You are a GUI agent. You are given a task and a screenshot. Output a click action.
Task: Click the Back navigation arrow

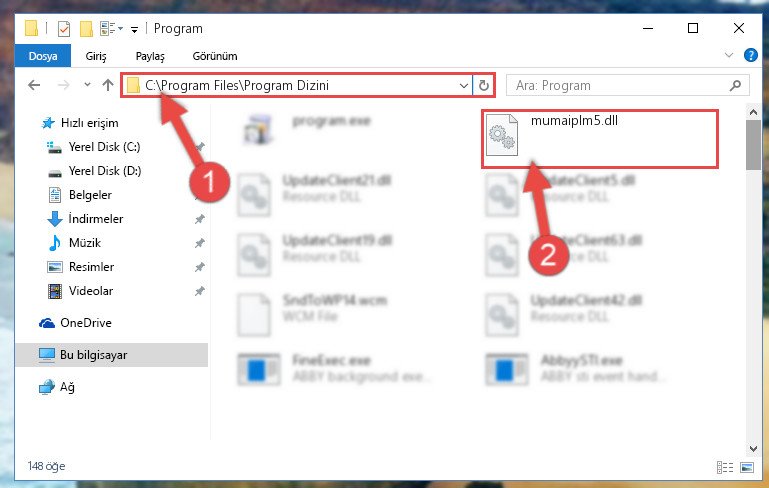(34, 85)
